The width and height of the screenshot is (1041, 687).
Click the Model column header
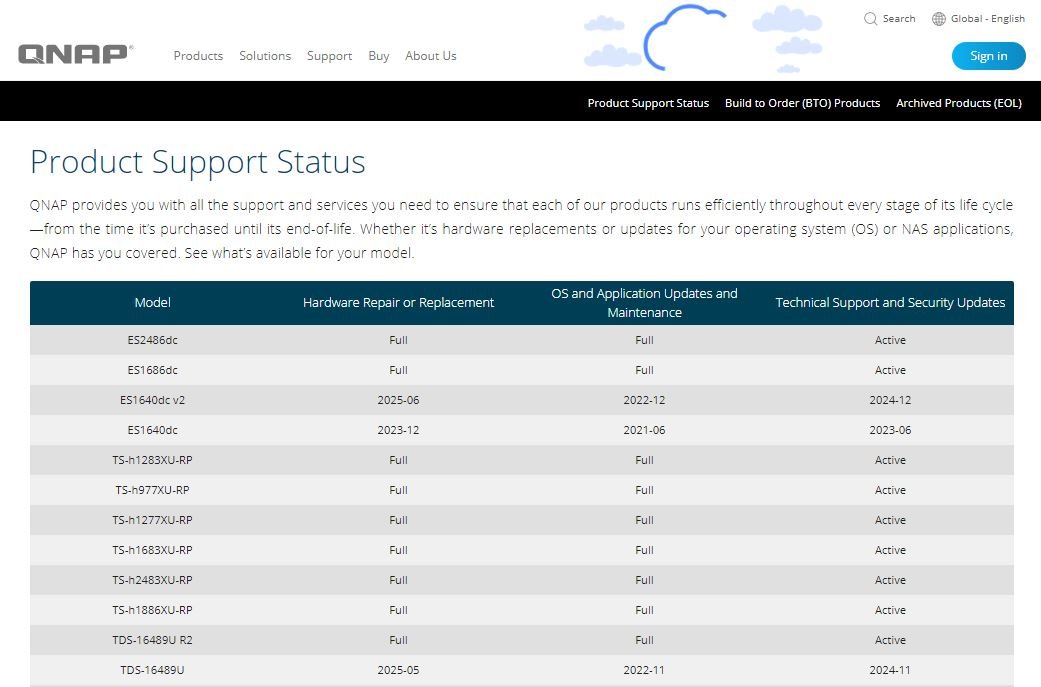tap(153, 303)
